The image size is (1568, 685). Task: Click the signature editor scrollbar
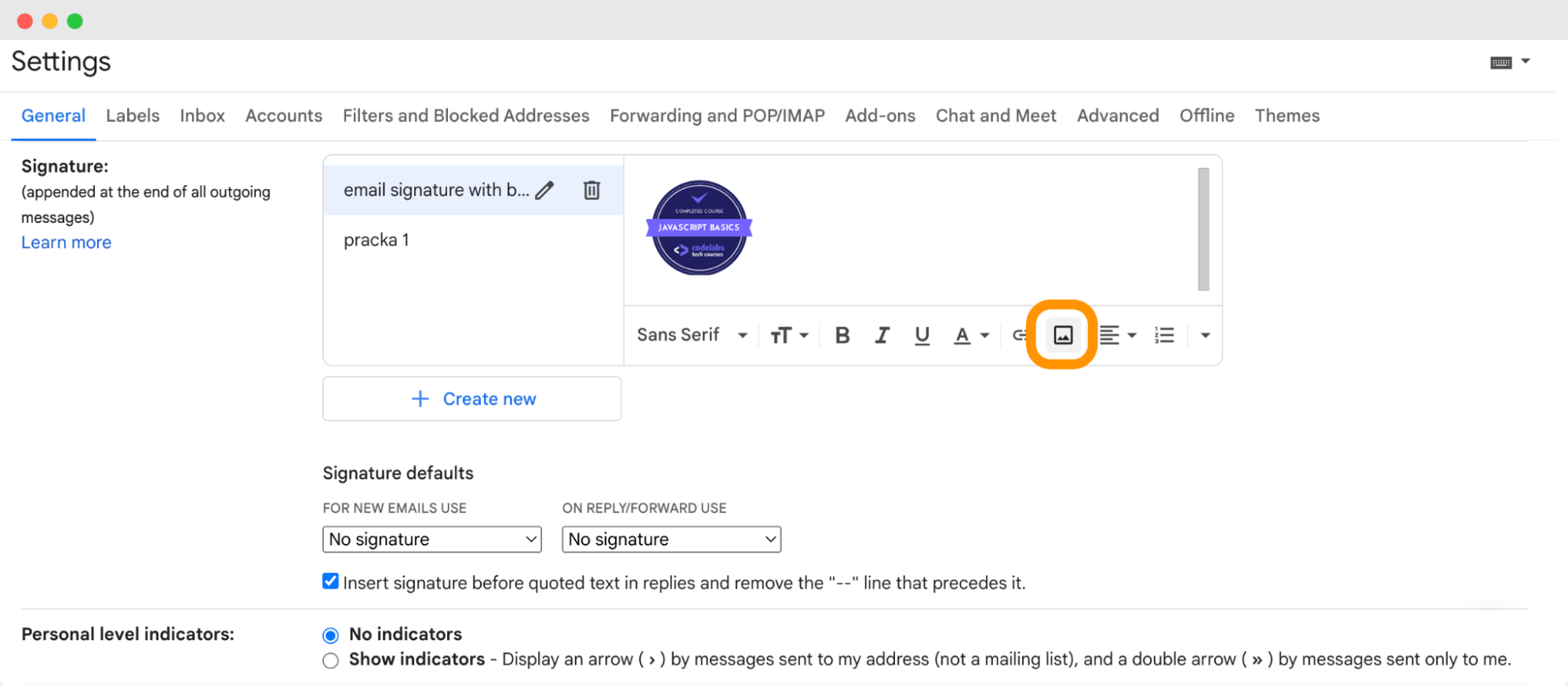click(x=1203, y=228)
